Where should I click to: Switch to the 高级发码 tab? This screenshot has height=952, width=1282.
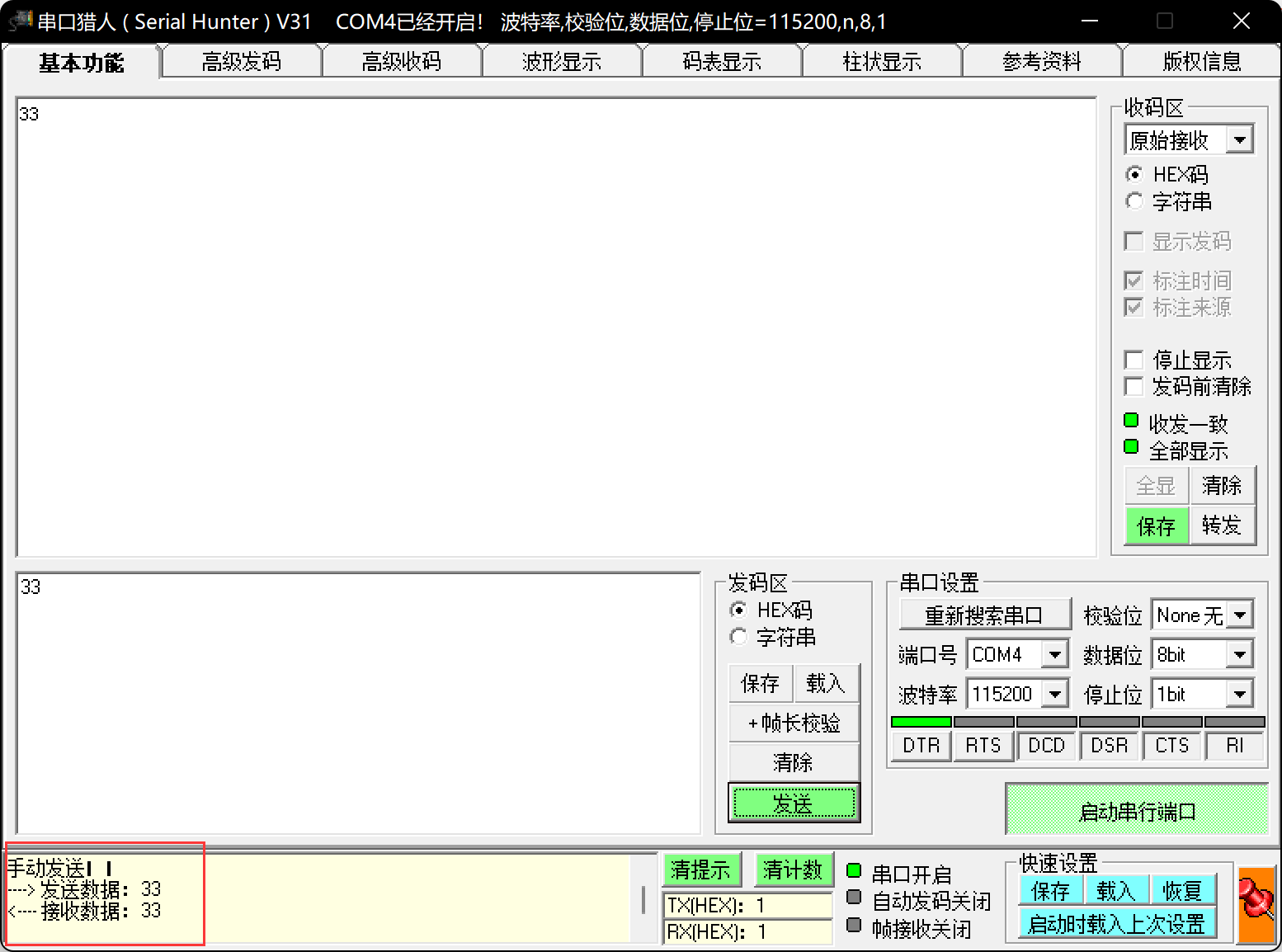coord(241,62)
